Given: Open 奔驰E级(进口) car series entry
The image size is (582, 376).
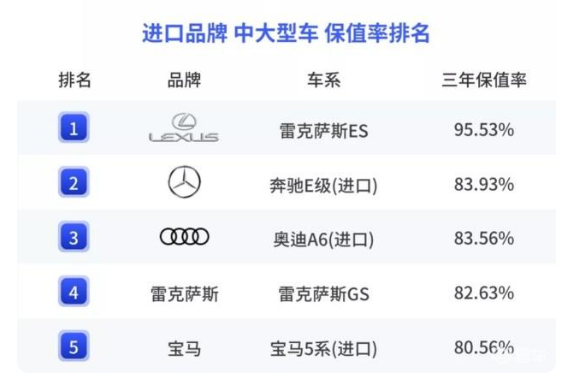Looking at the screenshot, I should point(324,185).
